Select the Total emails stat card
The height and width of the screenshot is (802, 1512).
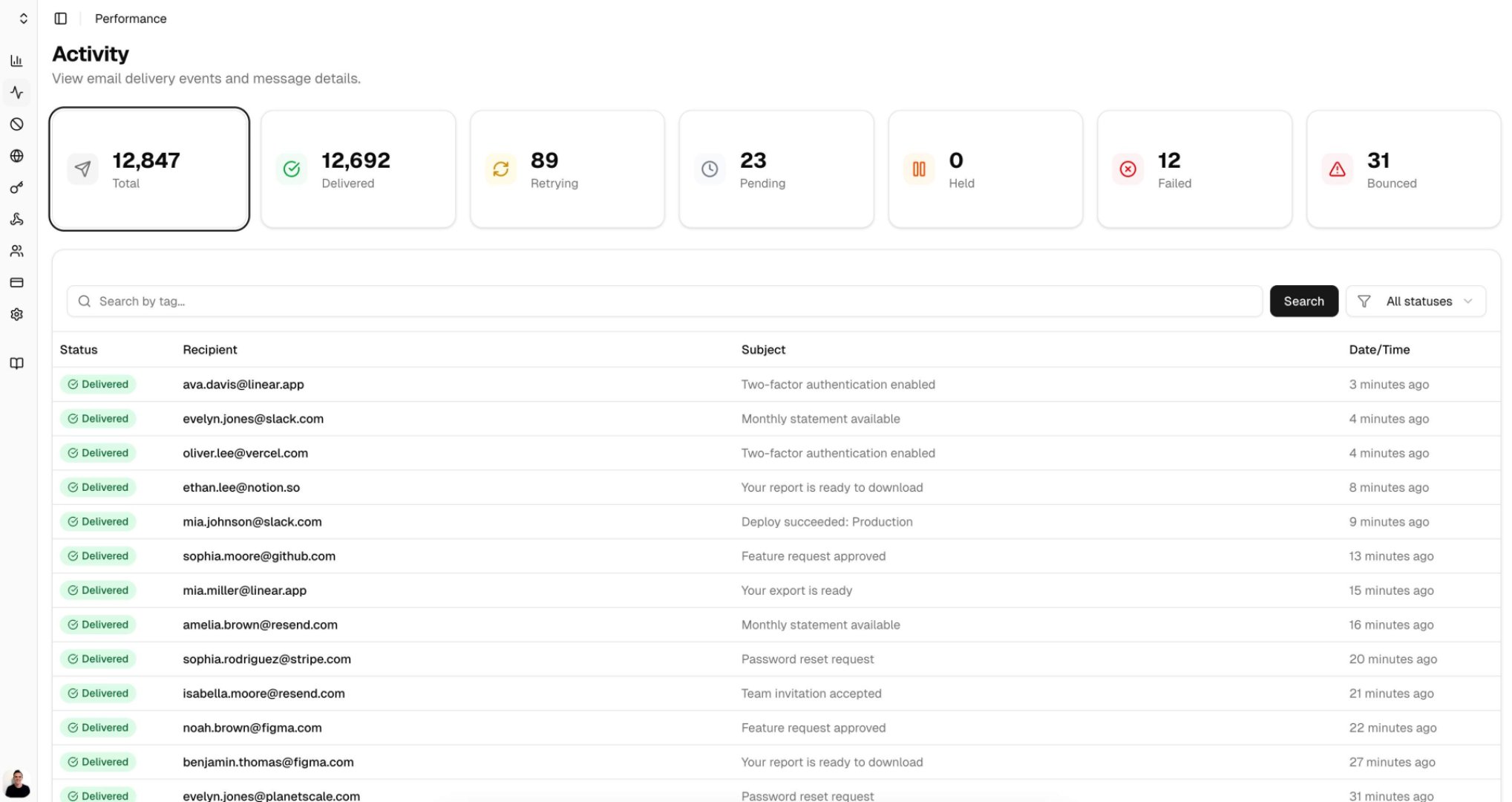pos(148,169)
